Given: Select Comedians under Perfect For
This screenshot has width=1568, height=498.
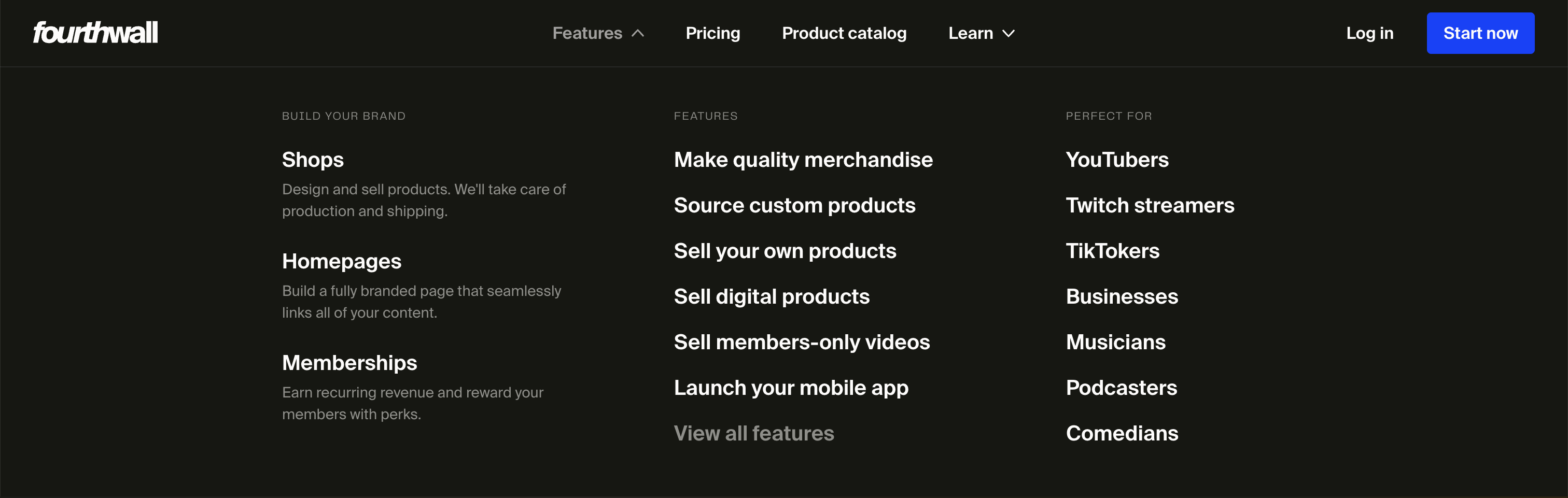Looking at the screenshot, I should coord(1122,434).
